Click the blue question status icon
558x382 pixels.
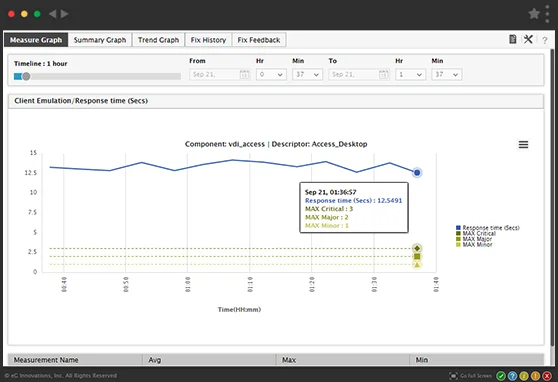pyautogui.click(x=512, y=376)
